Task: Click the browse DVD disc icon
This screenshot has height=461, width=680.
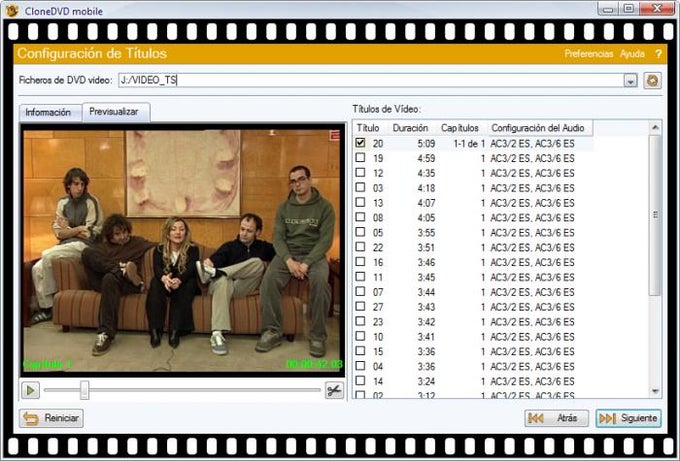Action: (652, 81)
